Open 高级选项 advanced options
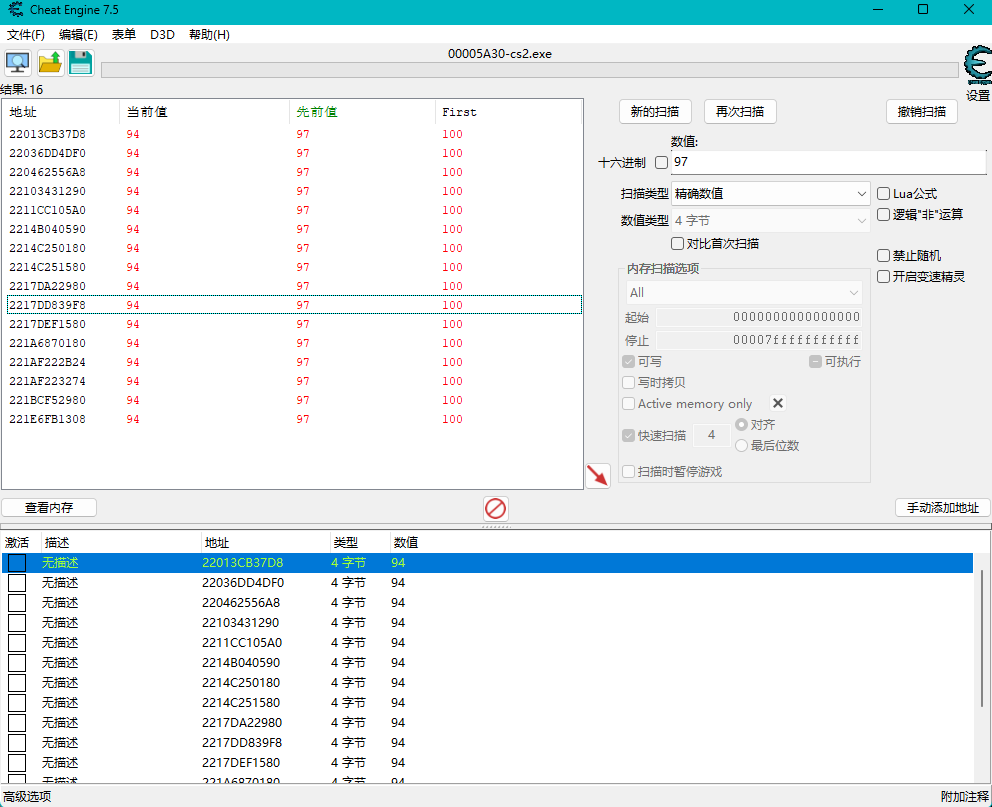 point(27,796)
